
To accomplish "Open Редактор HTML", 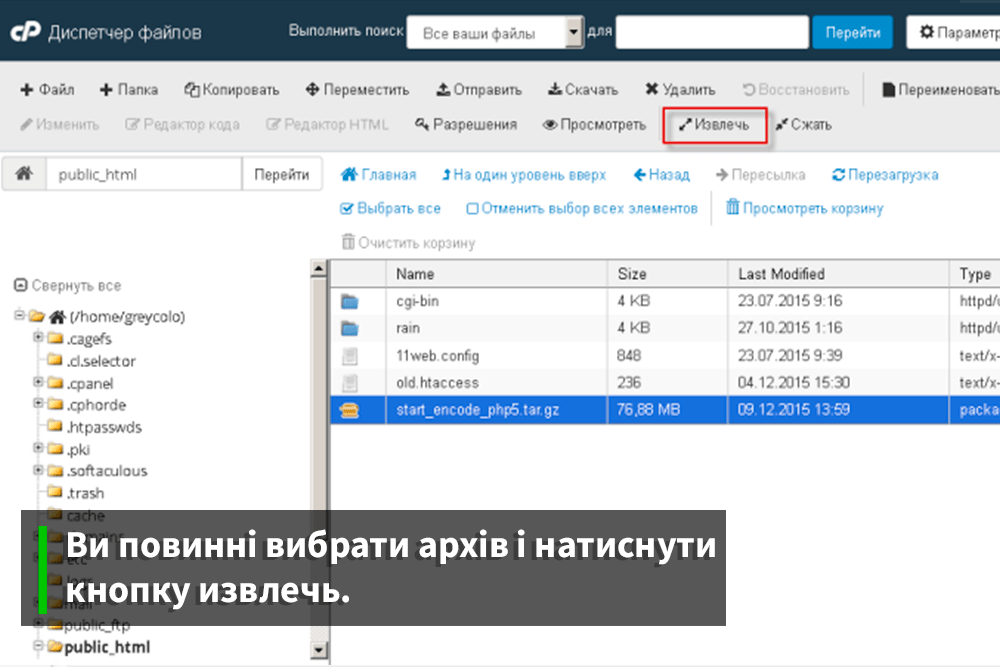I will pos(327,124).
